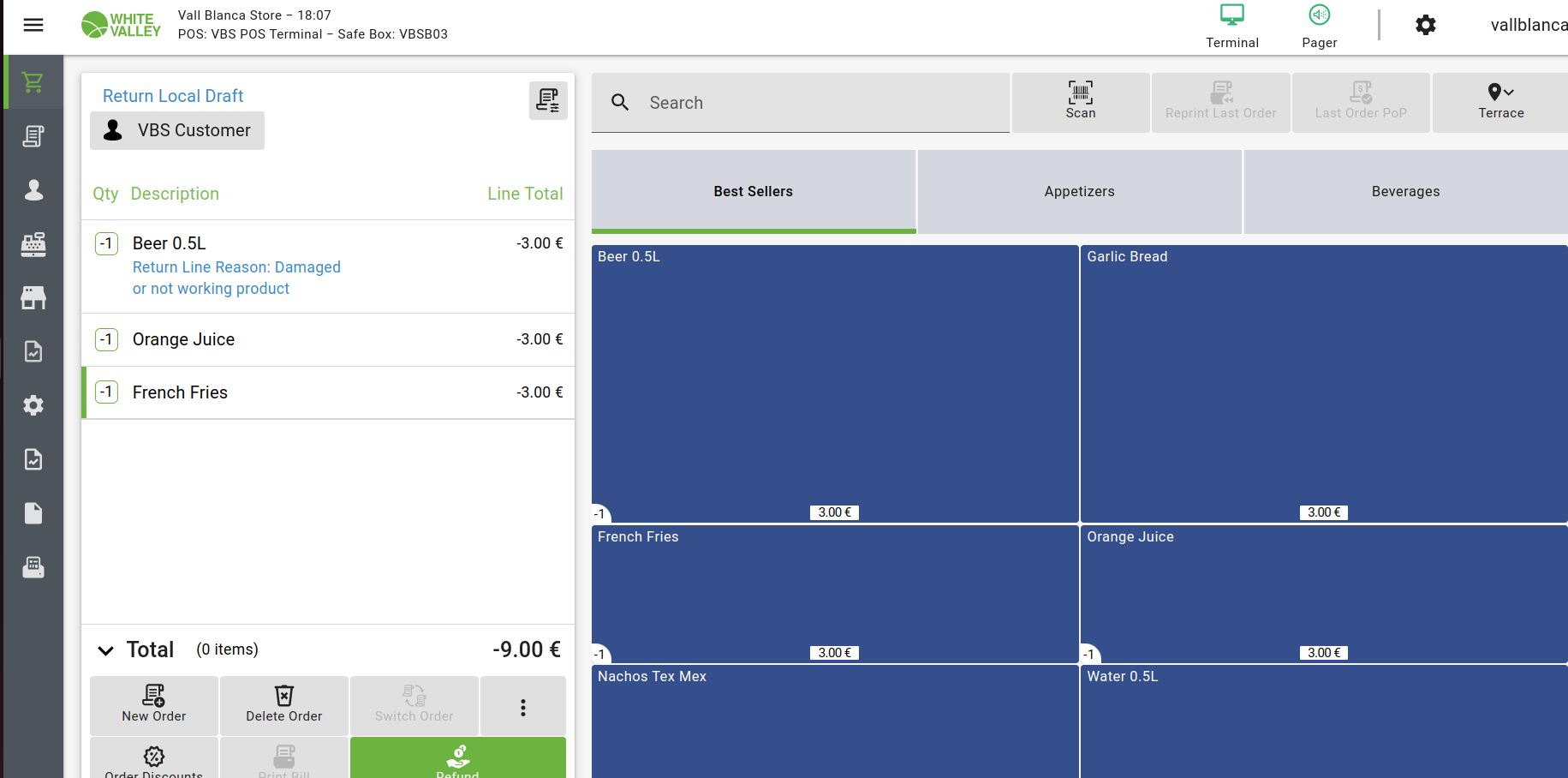Switch to the Appetizers tab

coord(1079,191)
